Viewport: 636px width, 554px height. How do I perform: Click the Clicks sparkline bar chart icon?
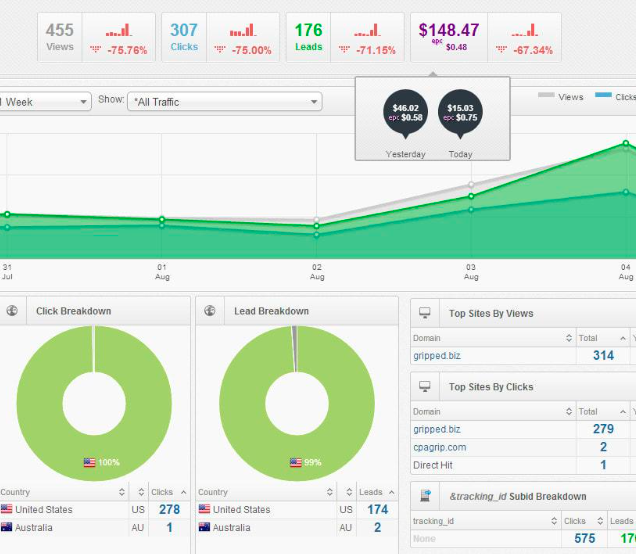[x=243, y=30]
